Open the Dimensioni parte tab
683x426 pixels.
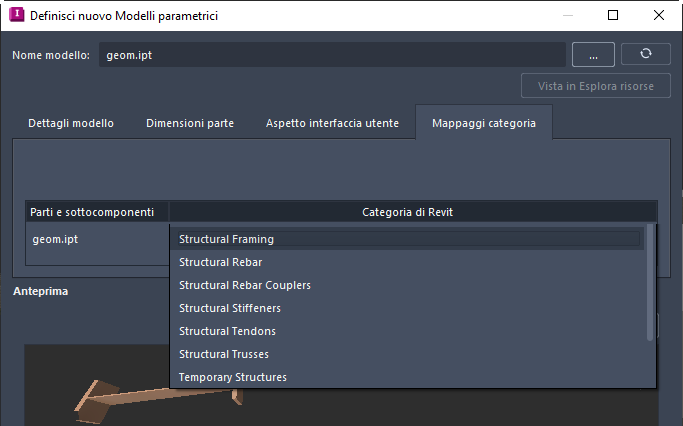point(190,123)
